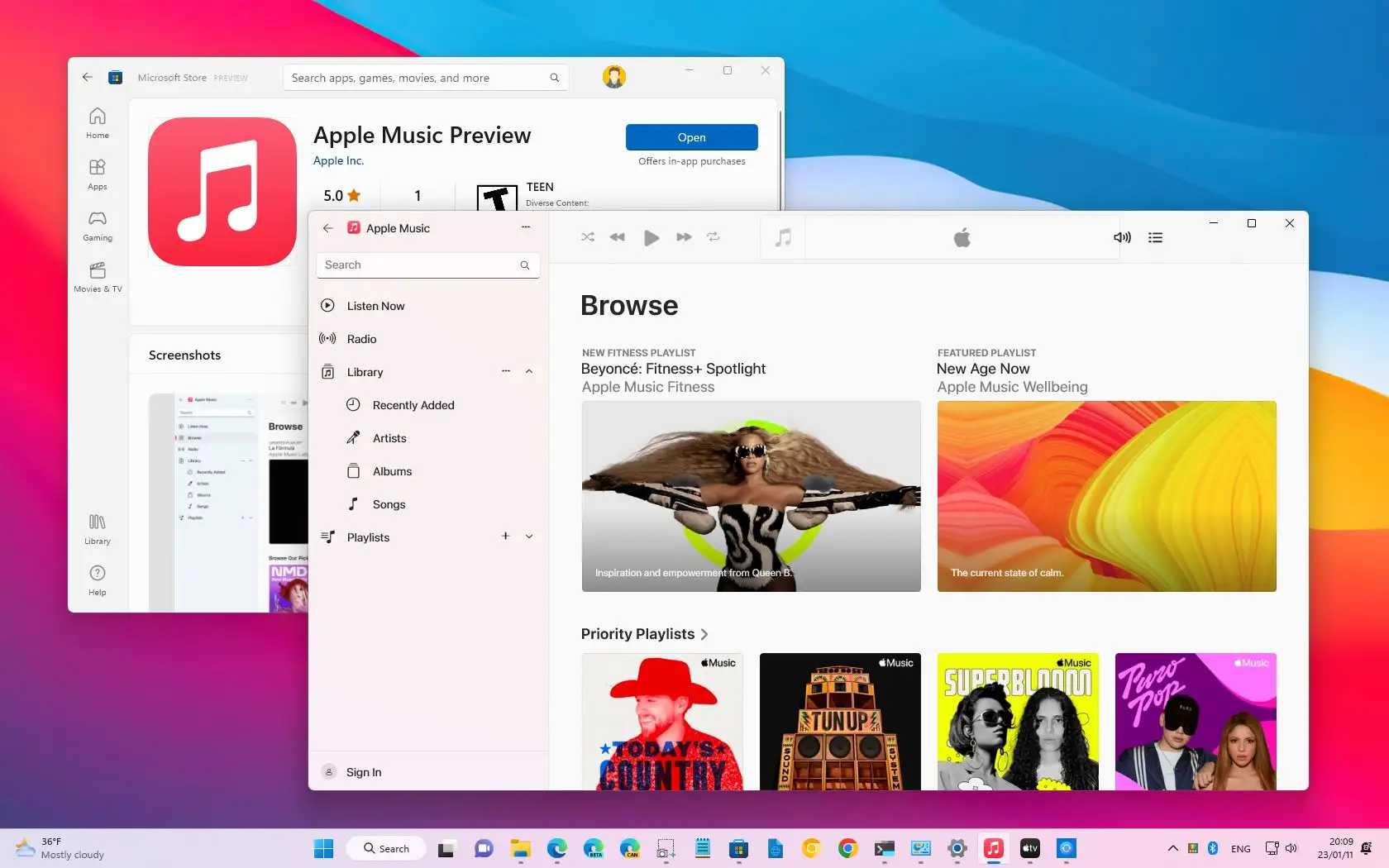This screenshot has width=1389, height=868.
Task: Click the rewind playback icon
Action: 617,237
